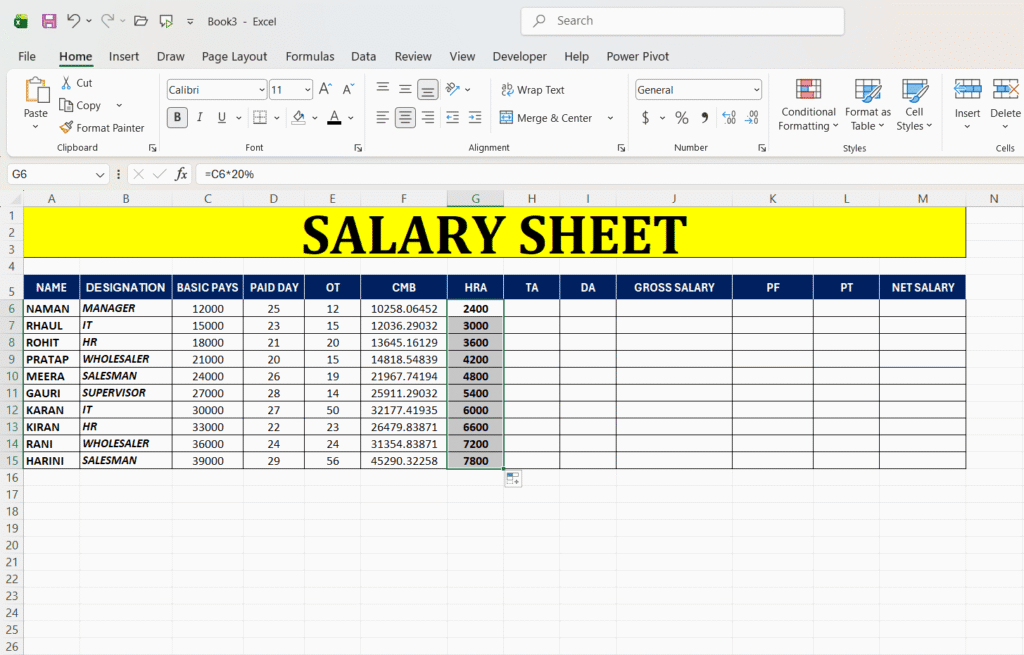This screenshot has height=655, width=1024.
Task: Open the Alignment group dialog launcher
Action: click(x=621, y=148)
